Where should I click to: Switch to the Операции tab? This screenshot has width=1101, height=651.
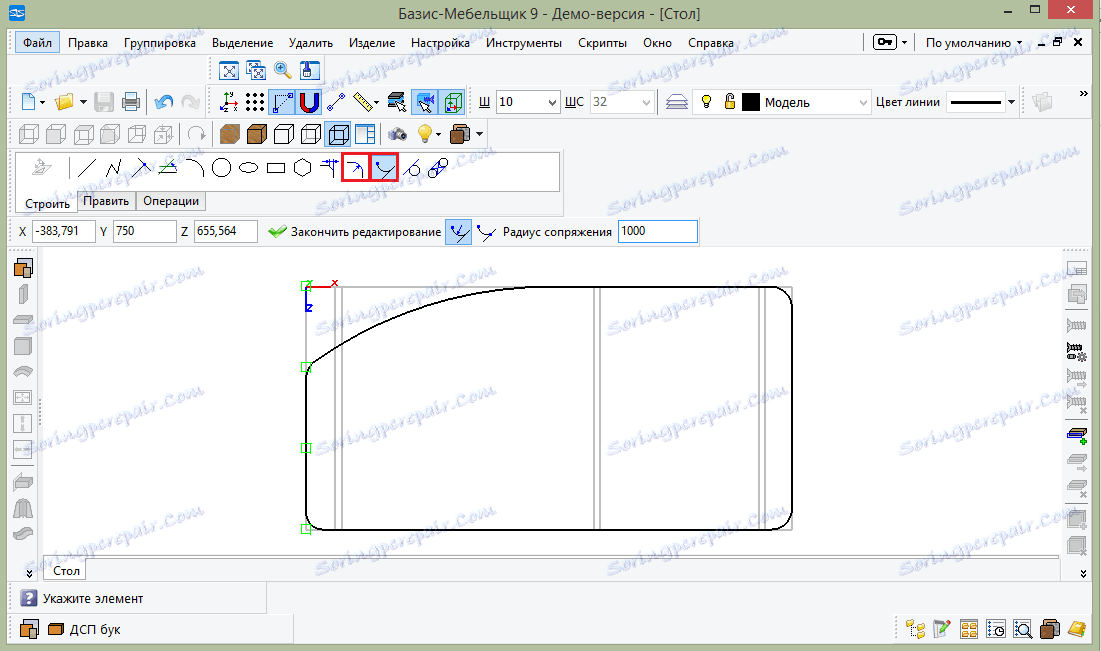point(171,201)
